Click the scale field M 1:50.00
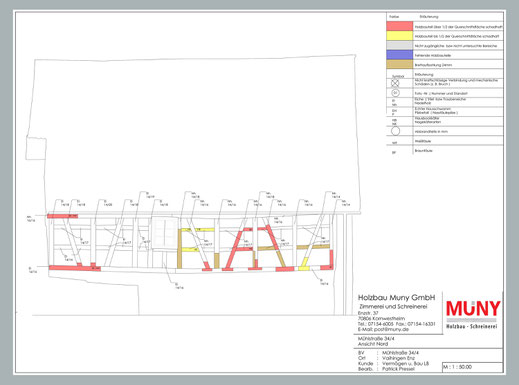 (x=472, y=367)
